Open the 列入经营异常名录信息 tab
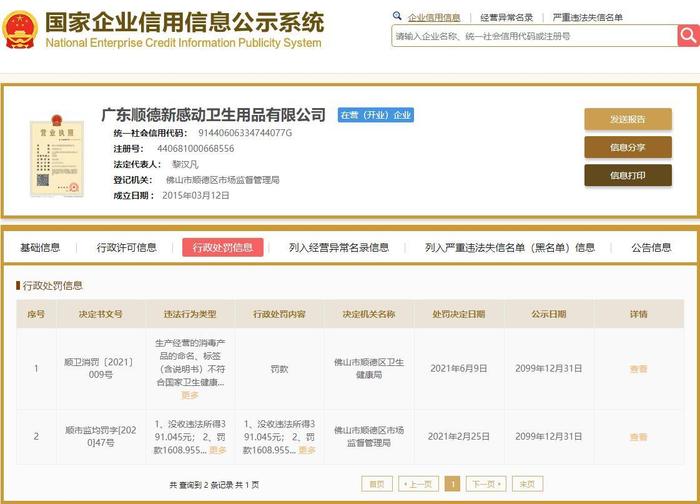The image size is (700, 504). pos(339,247)
